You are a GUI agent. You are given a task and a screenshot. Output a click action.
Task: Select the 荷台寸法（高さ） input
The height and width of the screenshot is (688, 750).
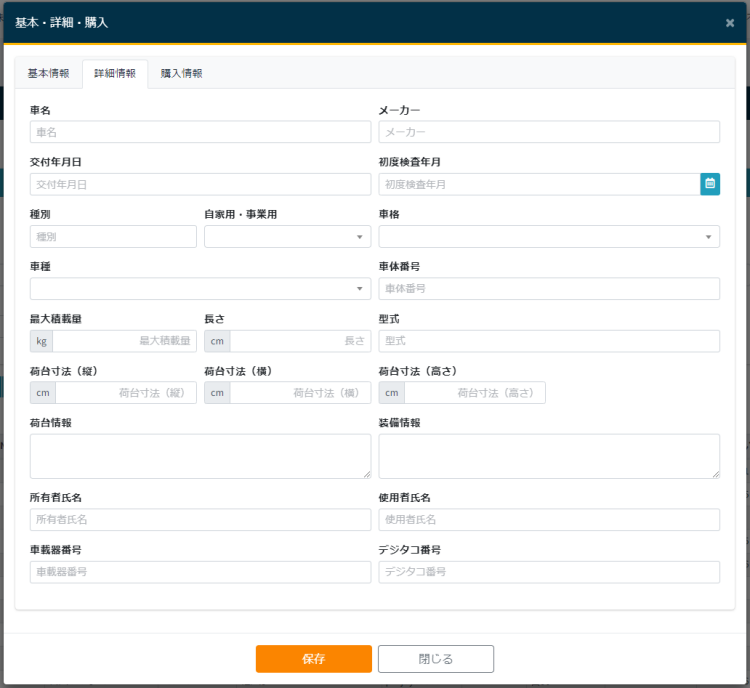coord(474,393)
